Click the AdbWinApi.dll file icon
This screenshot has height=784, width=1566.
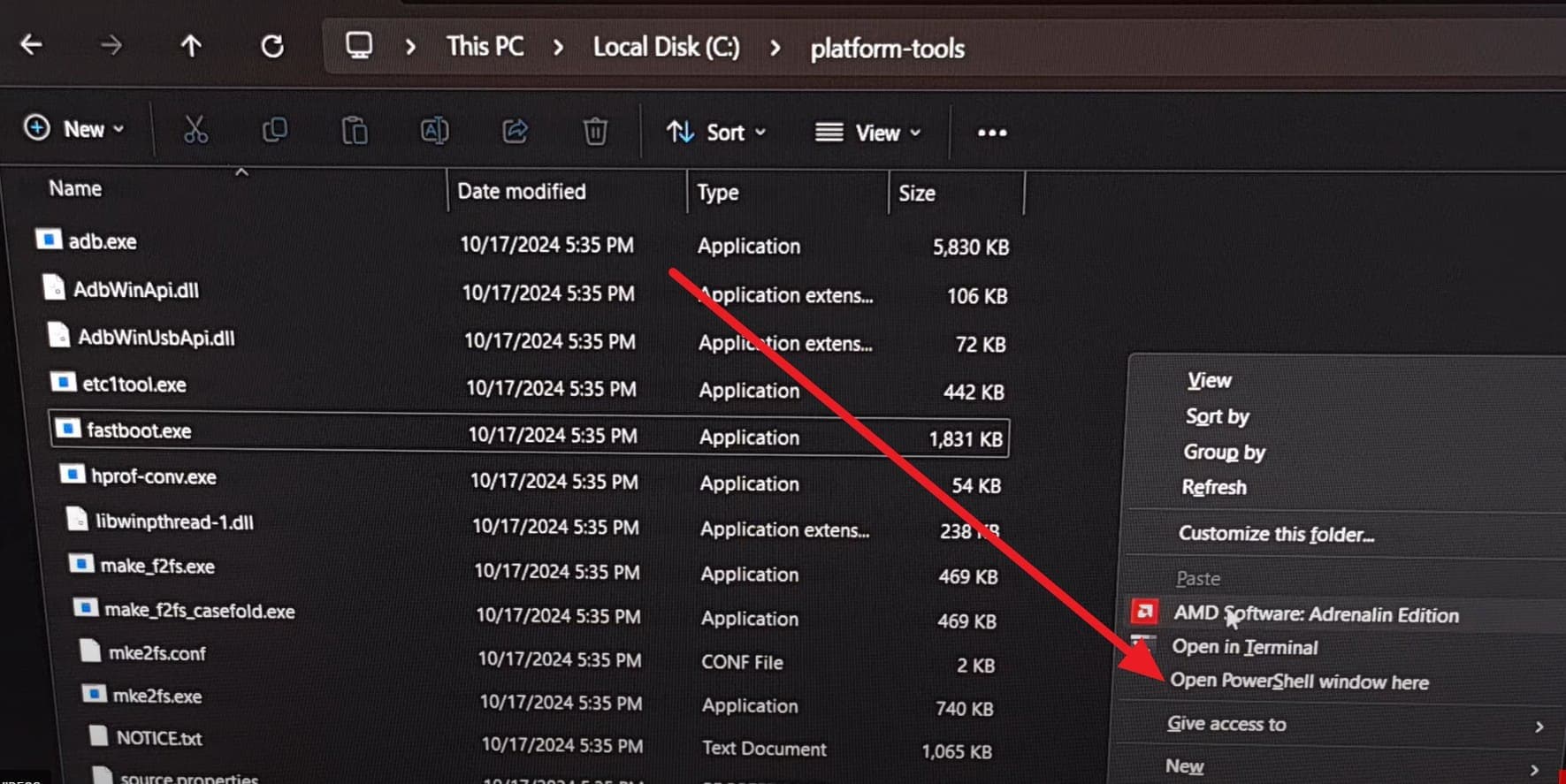[54, 287]
